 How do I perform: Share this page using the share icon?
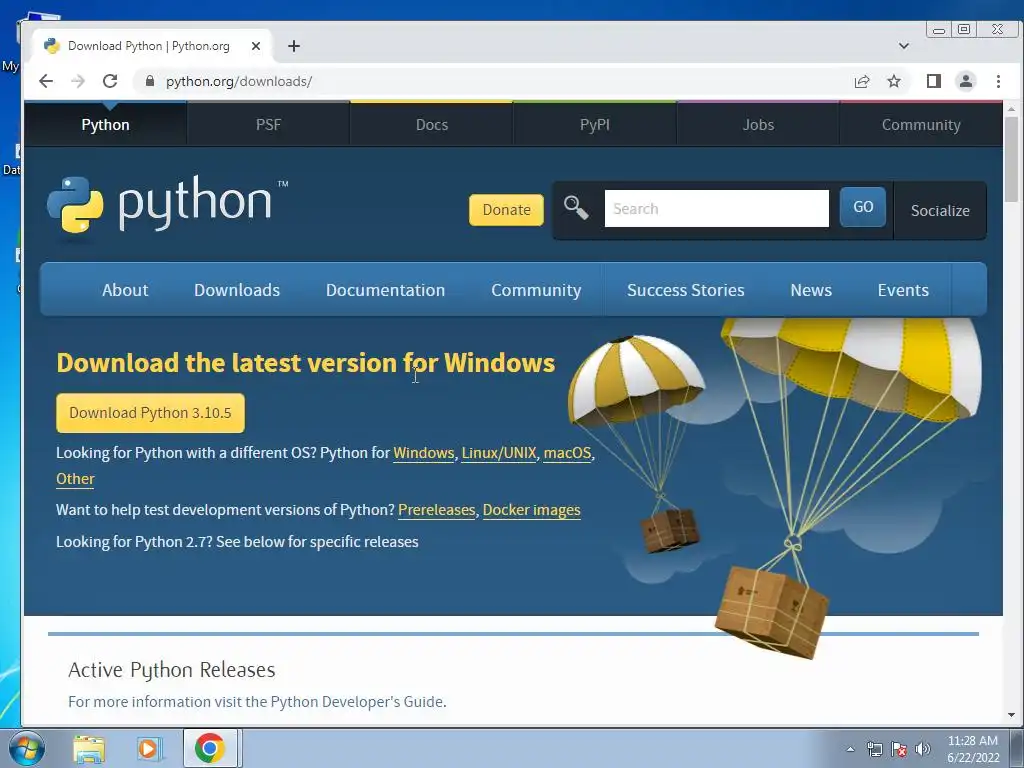pos(862,81)
